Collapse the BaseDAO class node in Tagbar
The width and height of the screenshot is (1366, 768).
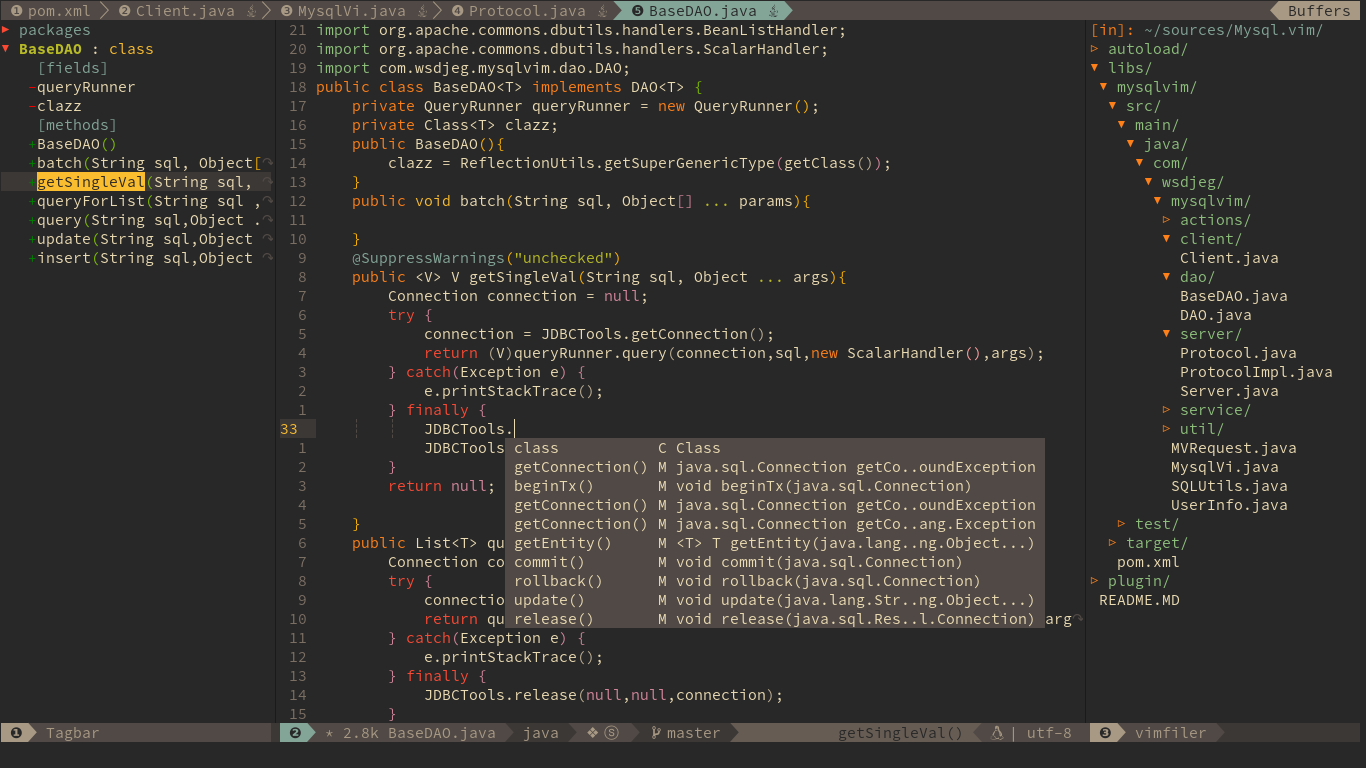pos(6,49)
